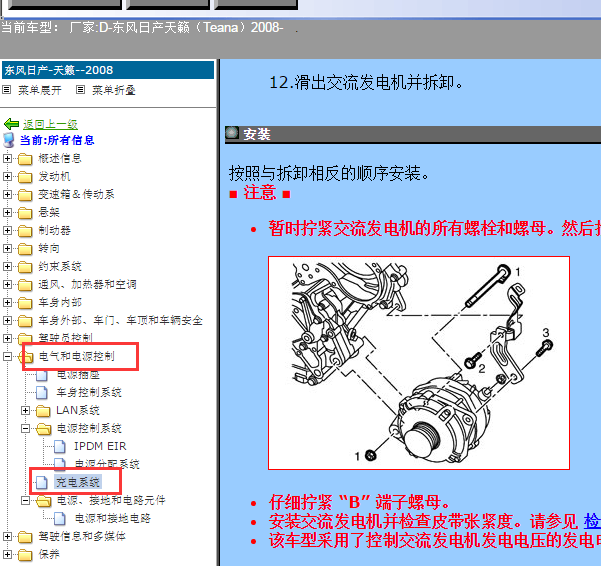This screenshot has height=566, width=601.
Task: Select the 电源分配系统 tree item
Action: pyautogui.click(x=107, y=464)
